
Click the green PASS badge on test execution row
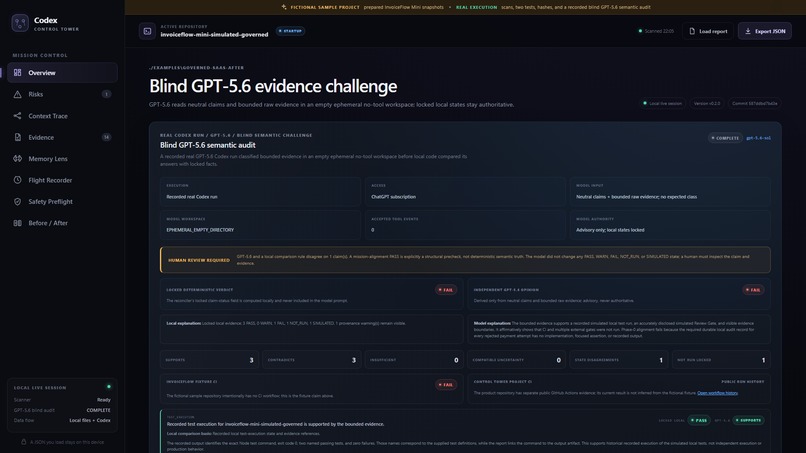click(699, 420)
